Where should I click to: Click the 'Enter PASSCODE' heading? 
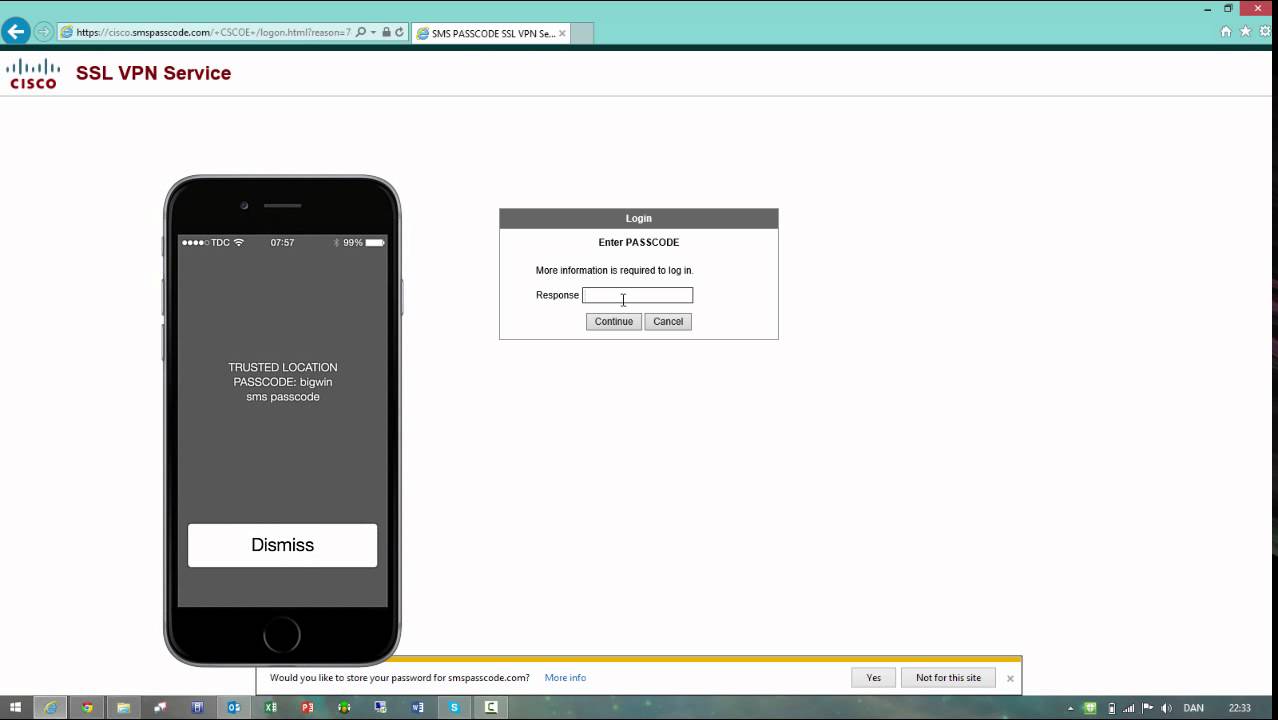pos(638,242)
